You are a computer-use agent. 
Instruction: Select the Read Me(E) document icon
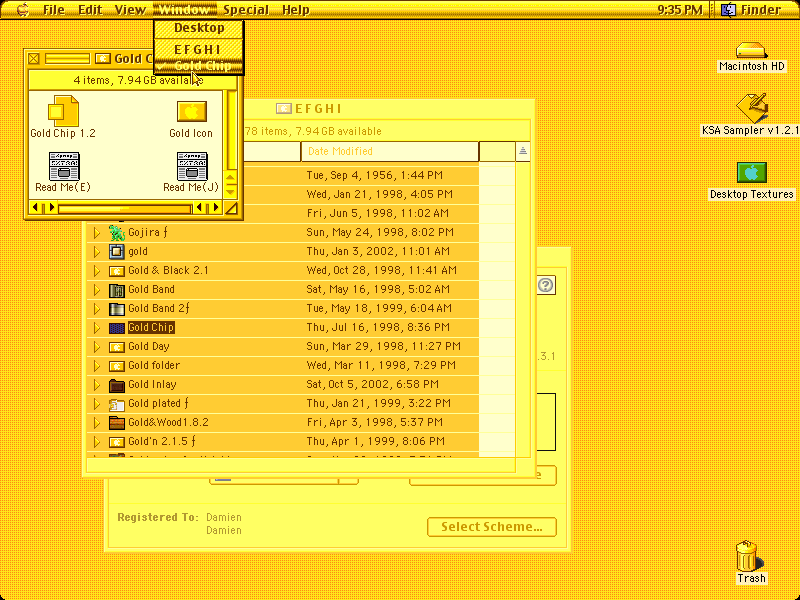click(64, 166)
